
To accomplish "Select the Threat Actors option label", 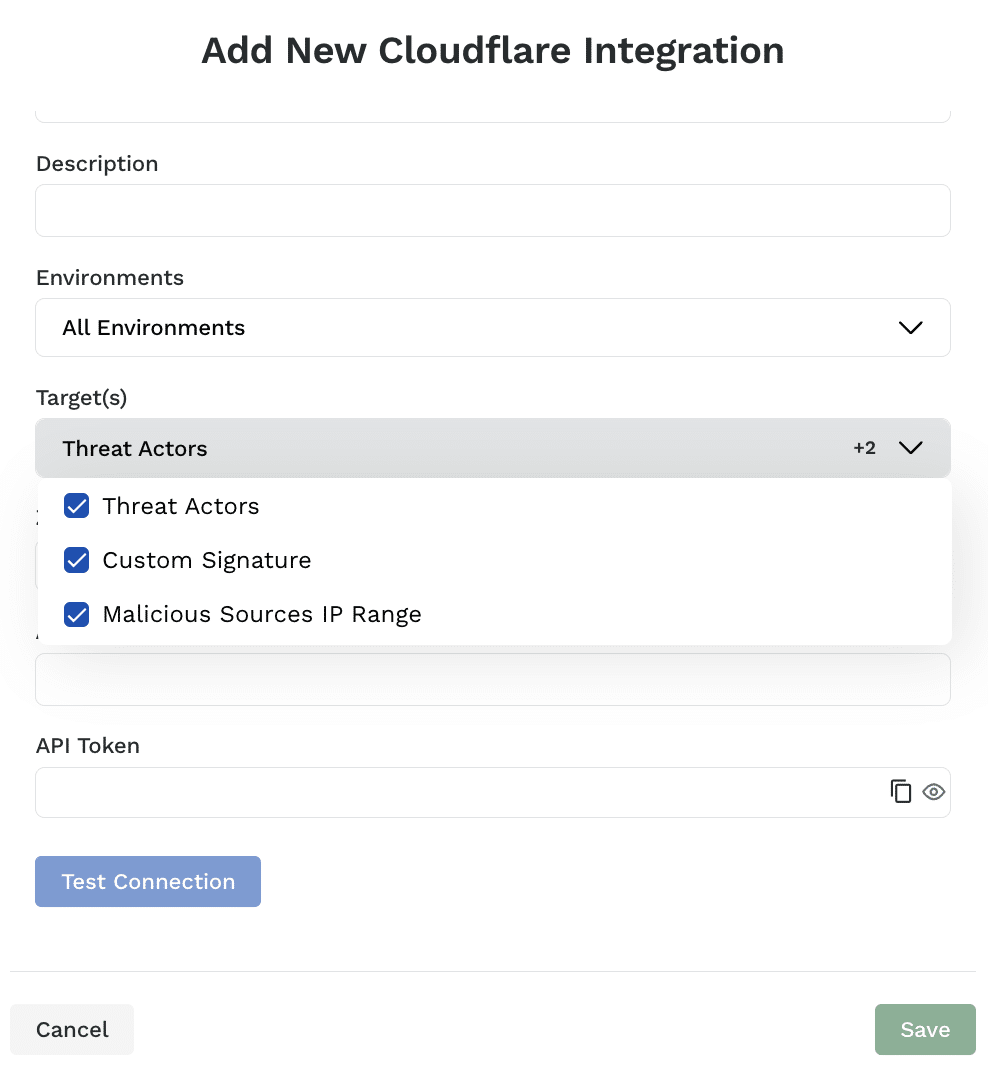I will [181, 506].
